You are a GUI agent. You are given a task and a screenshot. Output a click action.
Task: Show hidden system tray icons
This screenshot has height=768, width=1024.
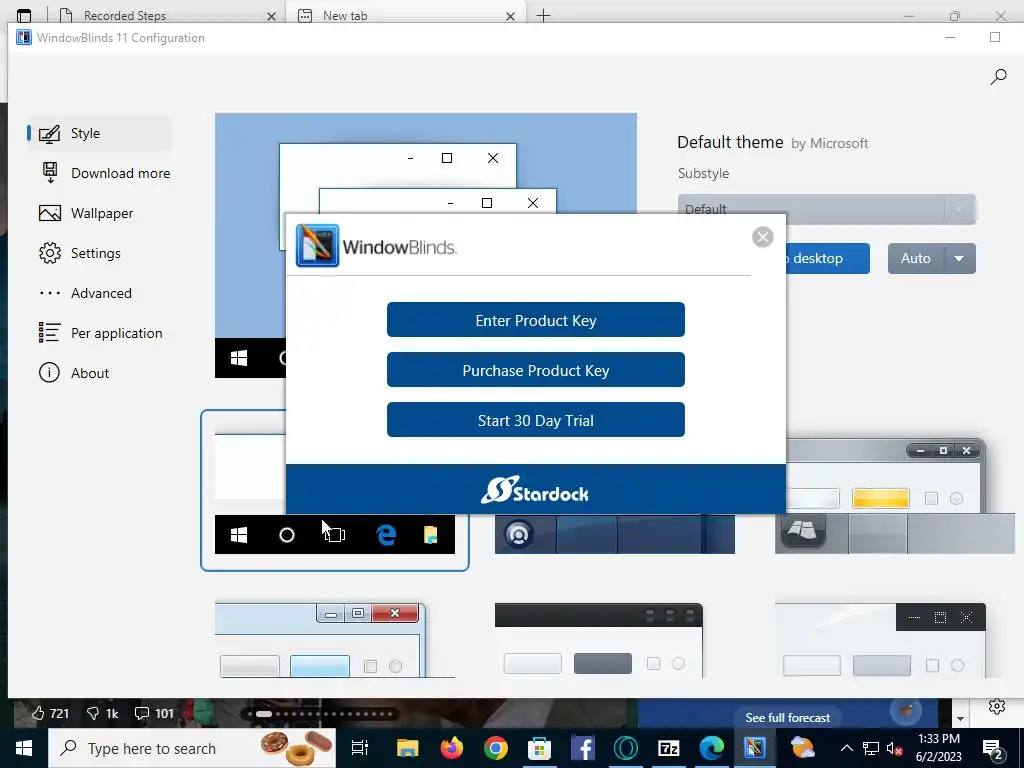[846, 748]
